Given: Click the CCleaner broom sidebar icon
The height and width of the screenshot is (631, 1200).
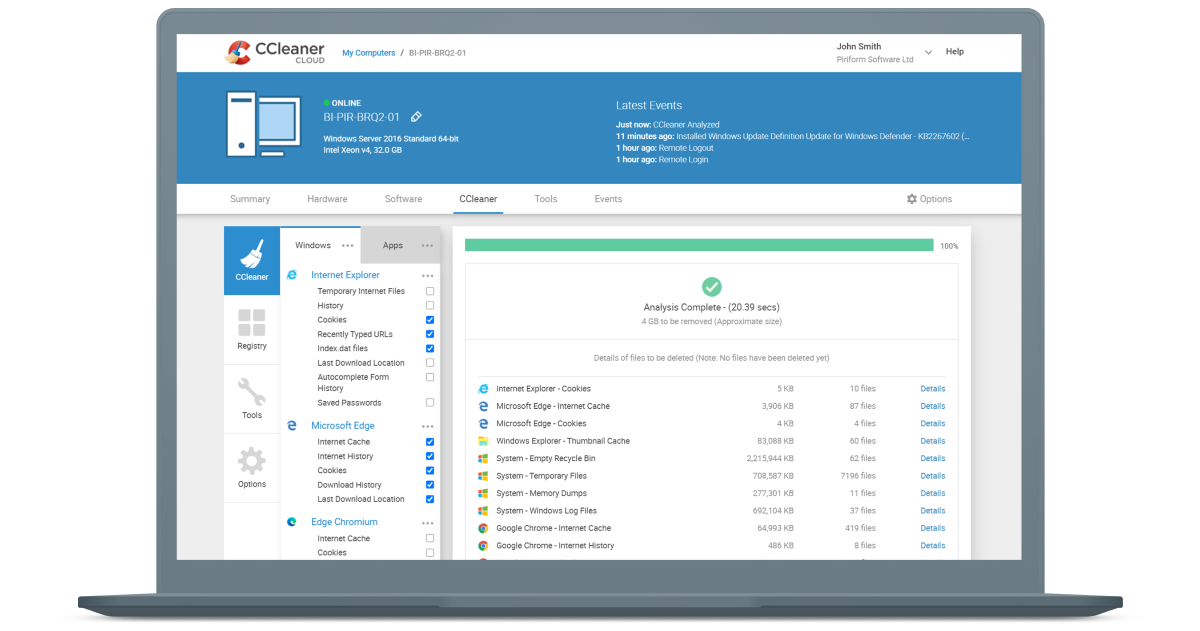Looking at the screenshot, I should pos(252,260).
